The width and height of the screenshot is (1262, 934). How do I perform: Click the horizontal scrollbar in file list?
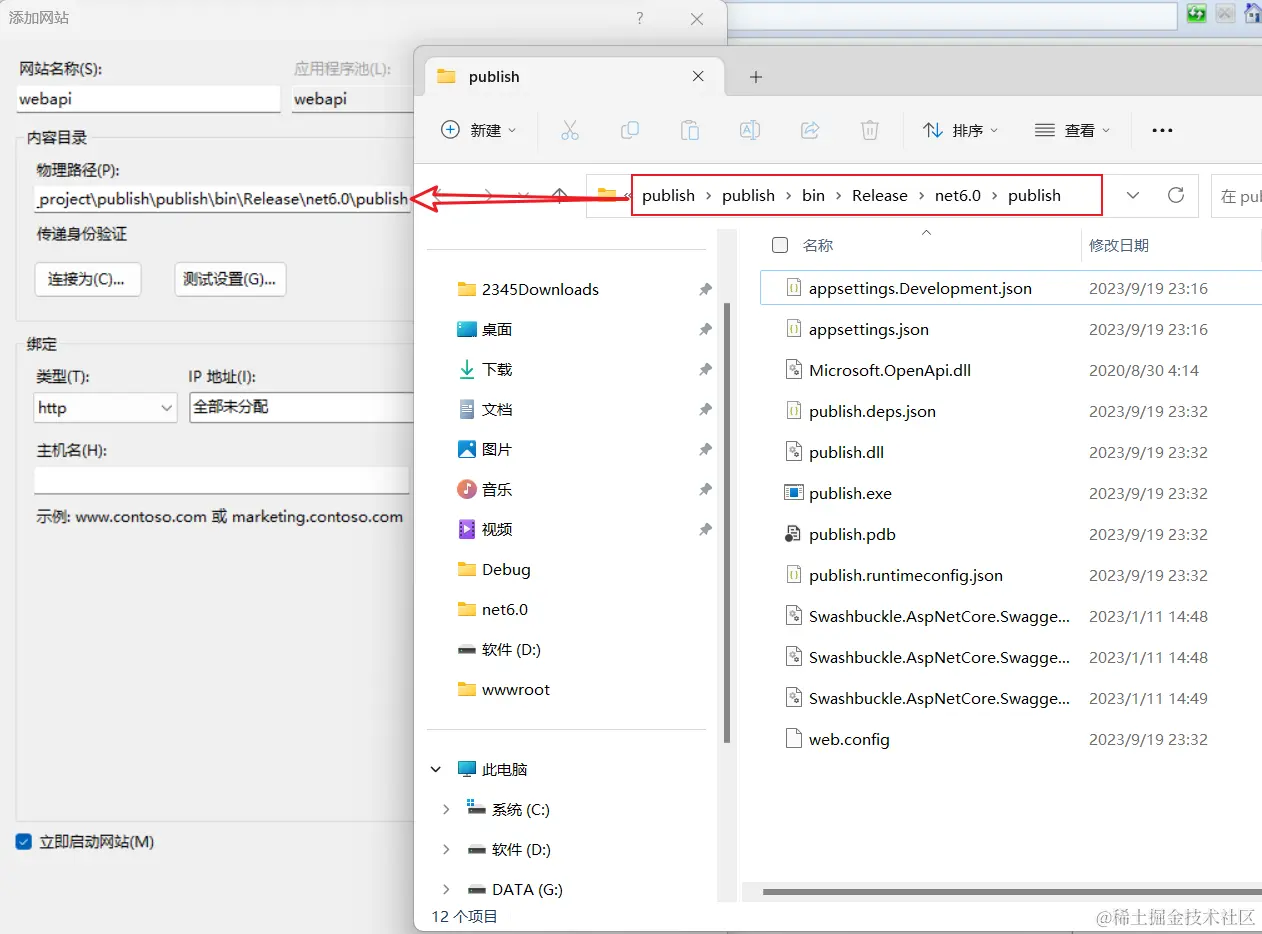pyautogui.click(x=1010, y=892)
